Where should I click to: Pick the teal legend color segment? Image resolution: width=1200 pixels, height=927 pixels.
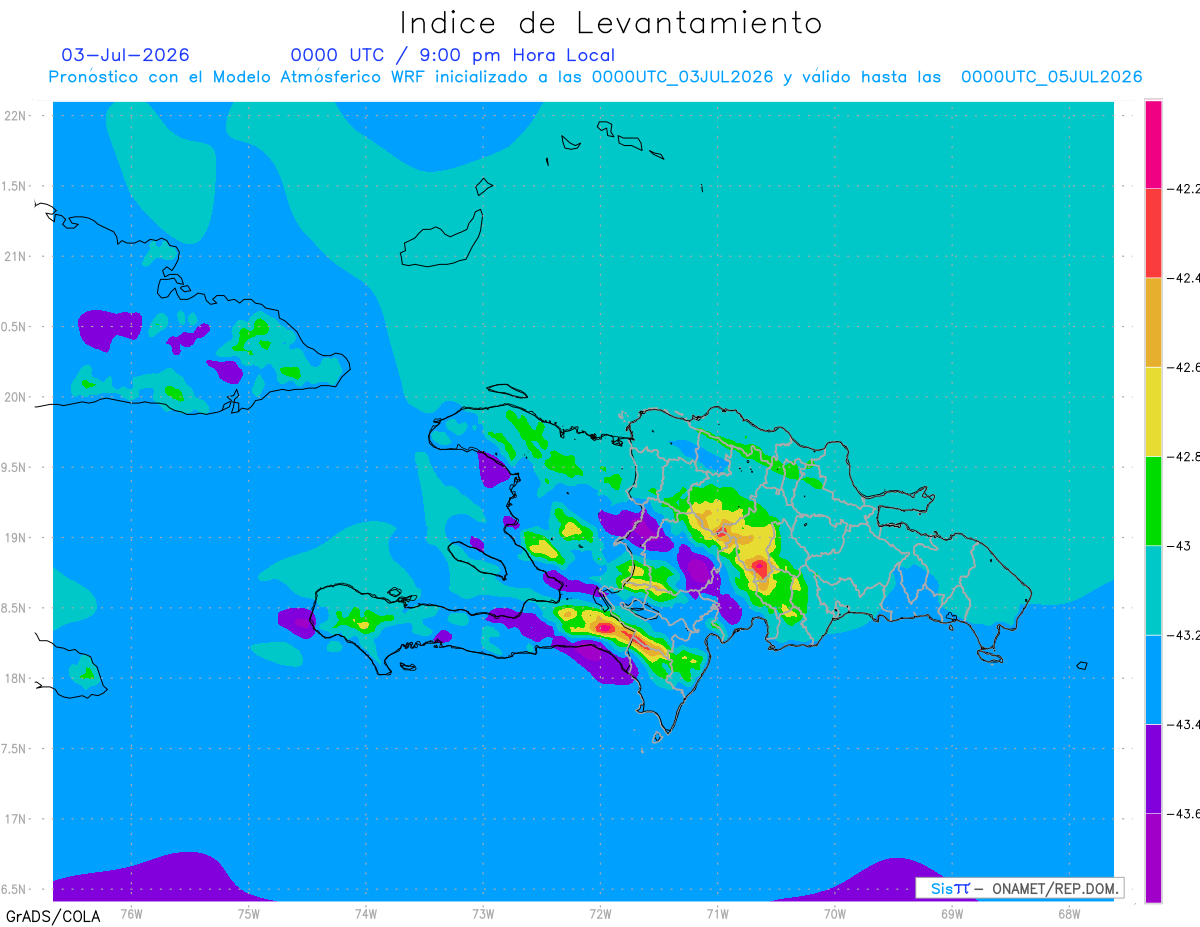(1153, 590)
